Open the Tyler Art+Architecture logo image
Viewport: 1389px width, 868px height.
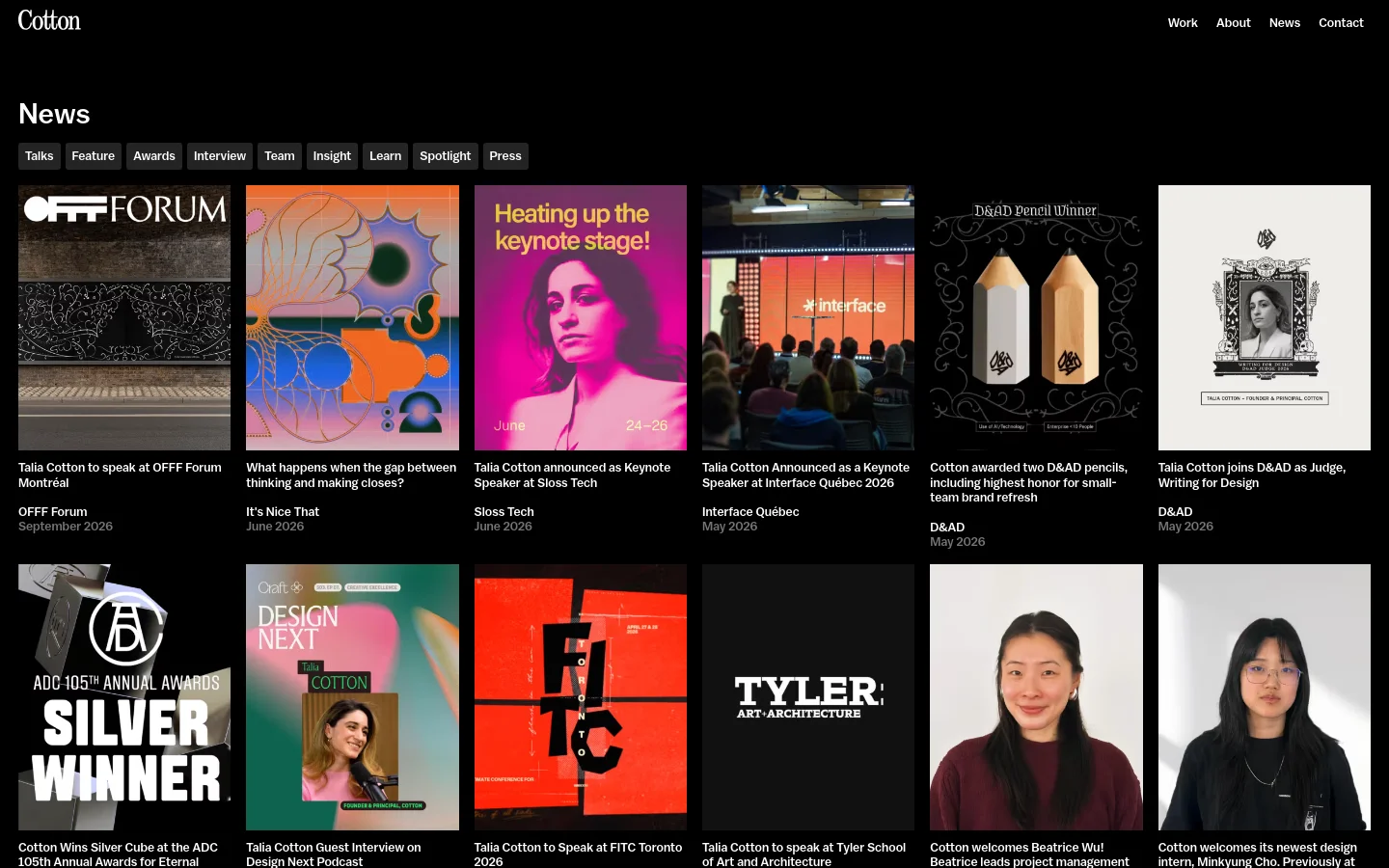click(x=808, y=697)
